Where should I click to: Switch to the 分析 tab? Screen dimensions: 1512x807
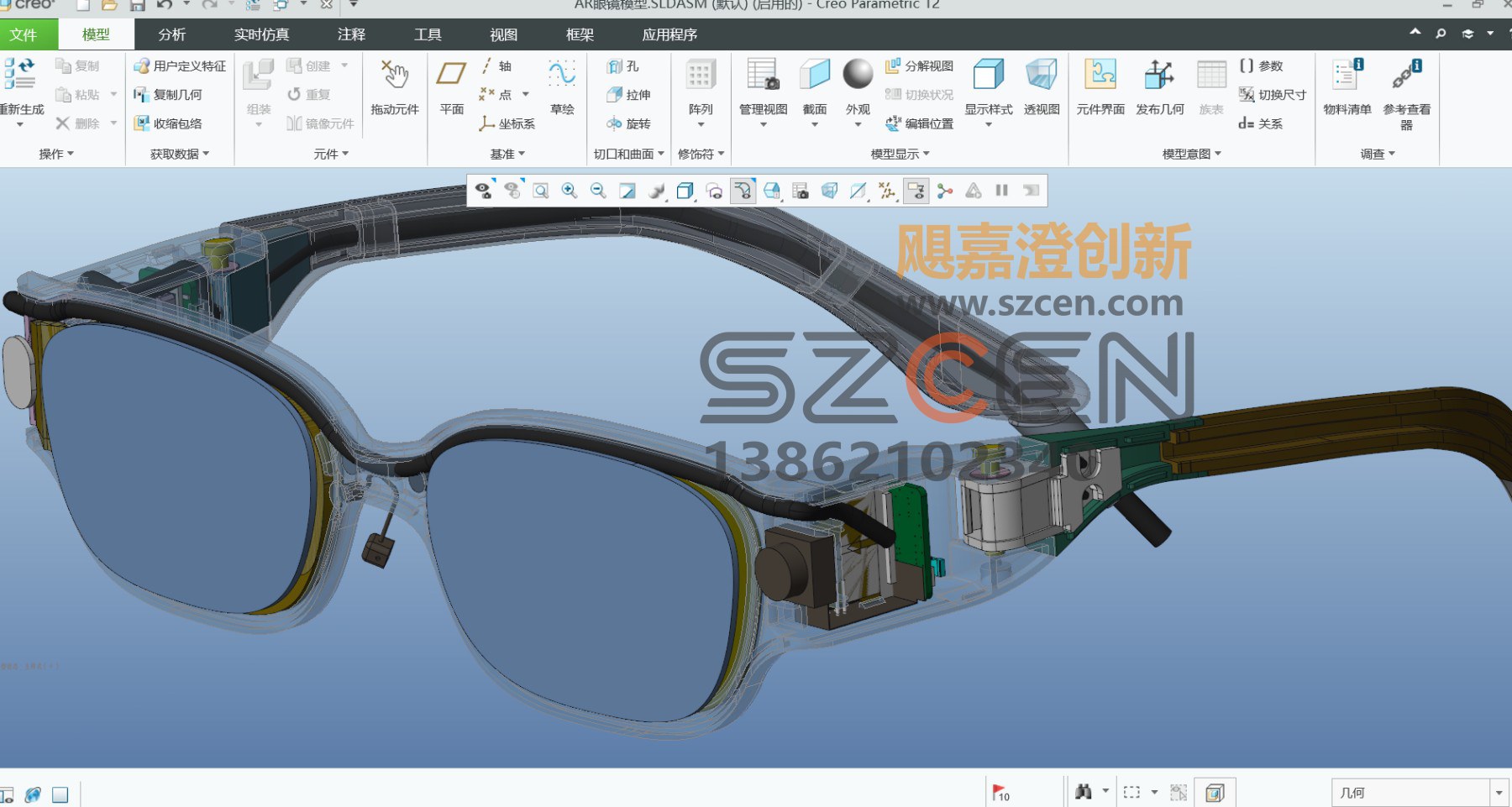tap(172, 34)
